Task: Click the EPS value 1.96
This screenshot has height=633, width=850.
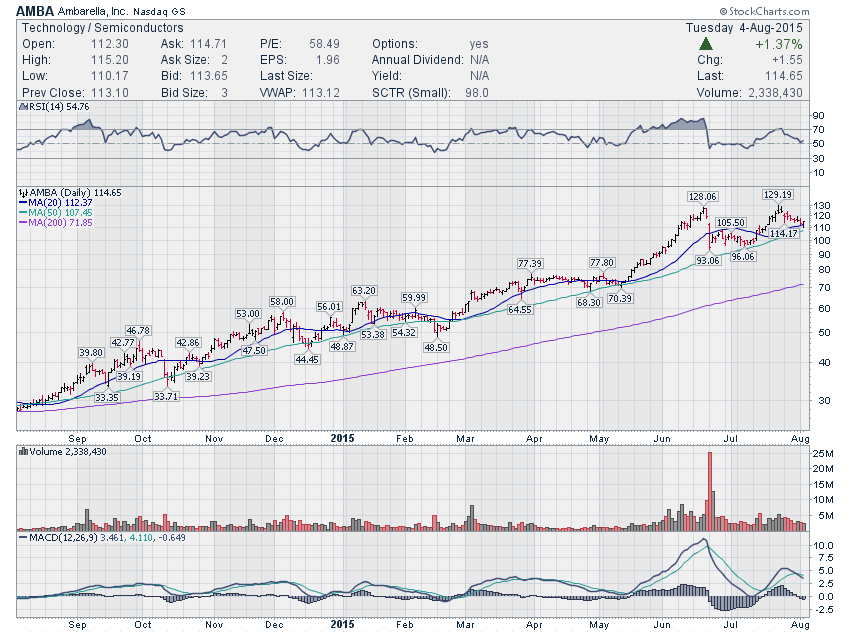Action: (x=327, y=60)
